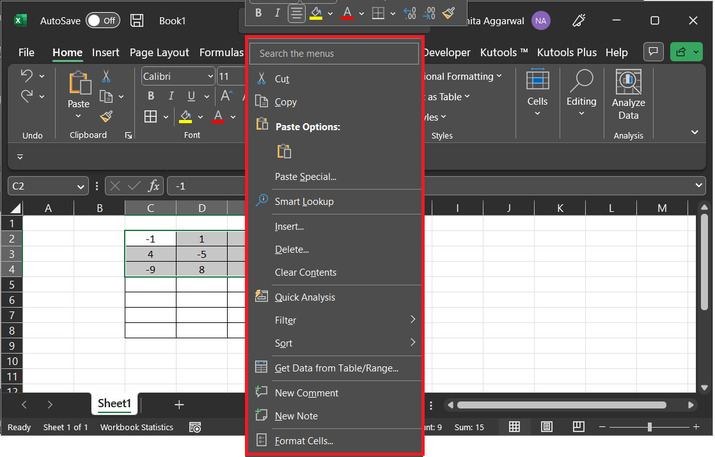Open the underline style dropdown arrow
Screen dimensions: 715x457
pyautogui.click(x=207, y=97)
